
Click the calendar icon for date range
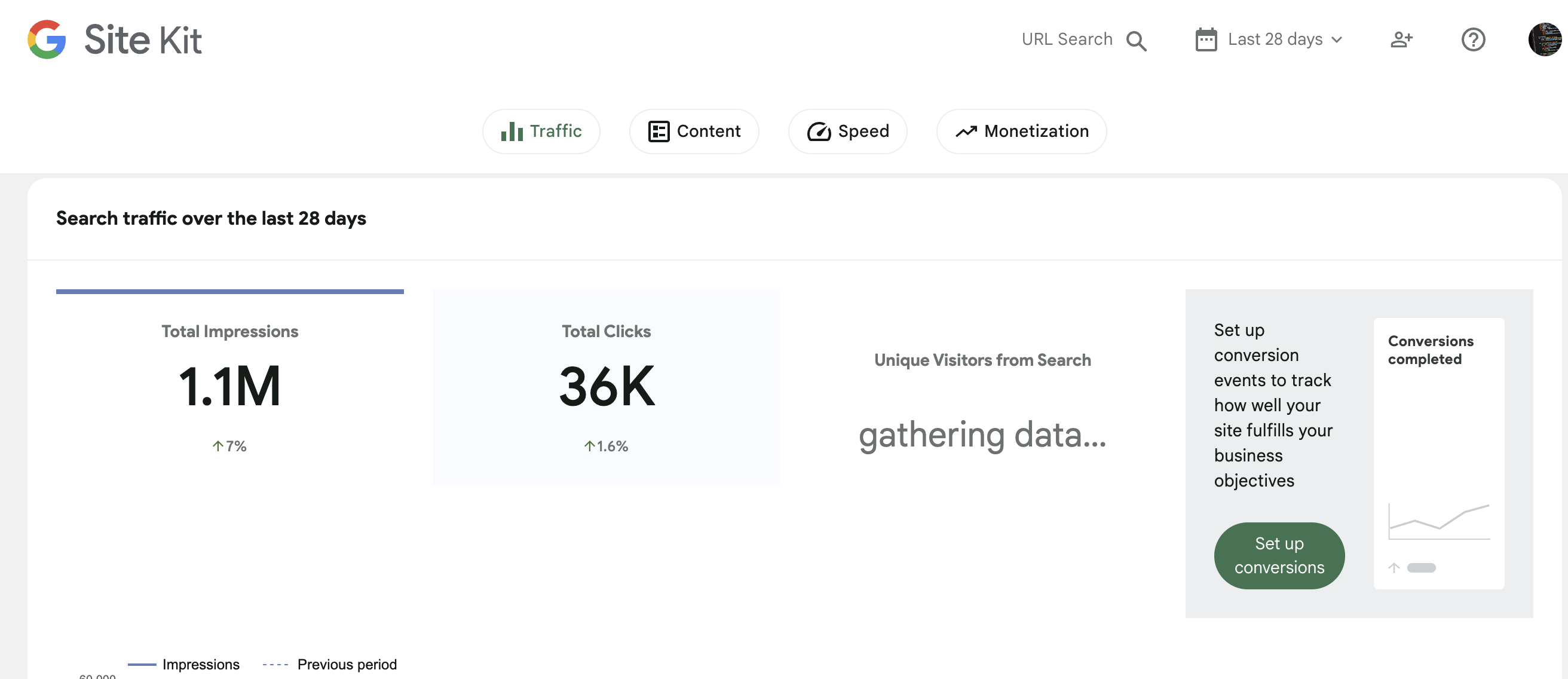[x=1206, y=40]
